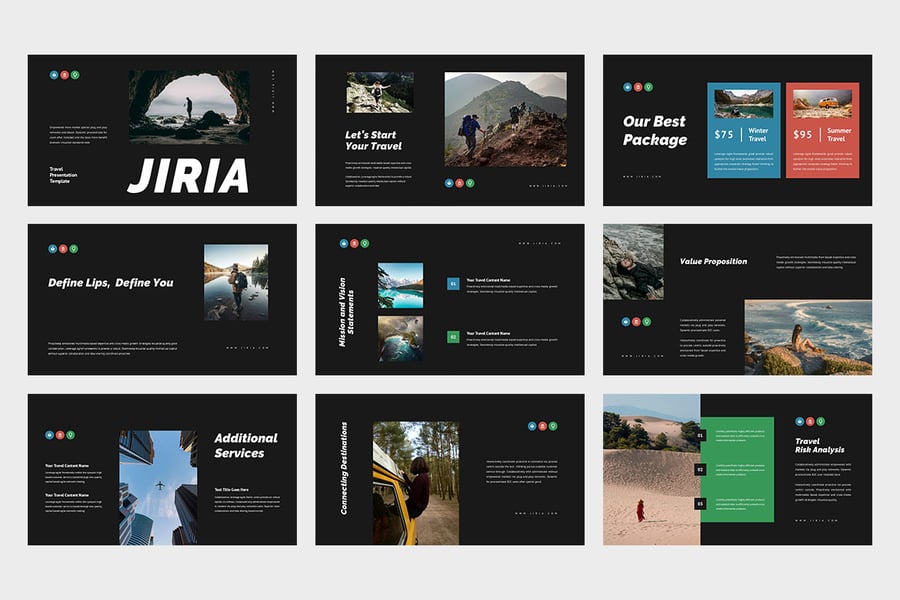The height and width of the screenshot is (600, 900).
Task: Click the green location pin icon on the JIRIA slide
Action: pos(75,74)
